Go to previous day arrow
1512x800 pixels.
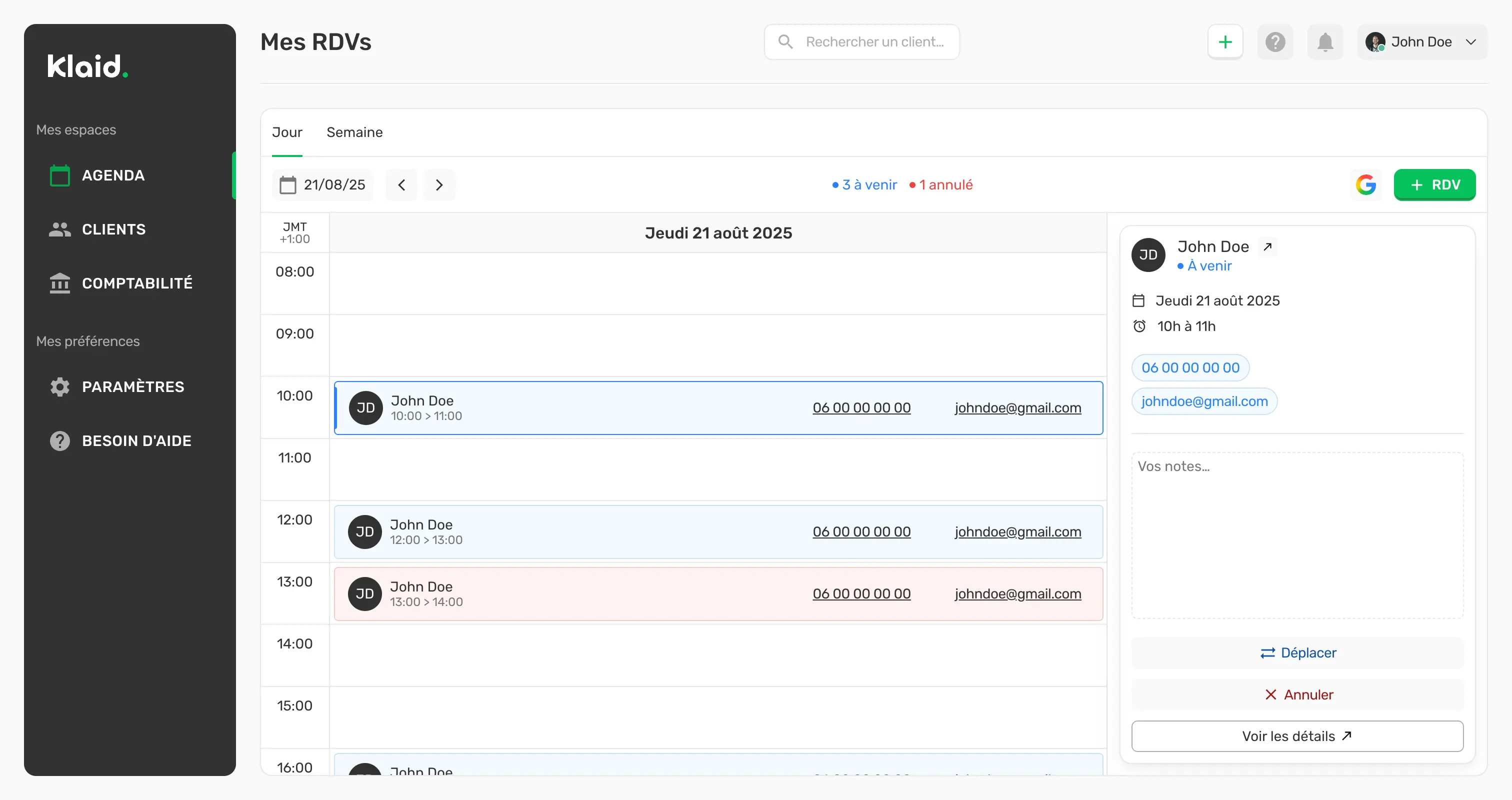point(401,184)
